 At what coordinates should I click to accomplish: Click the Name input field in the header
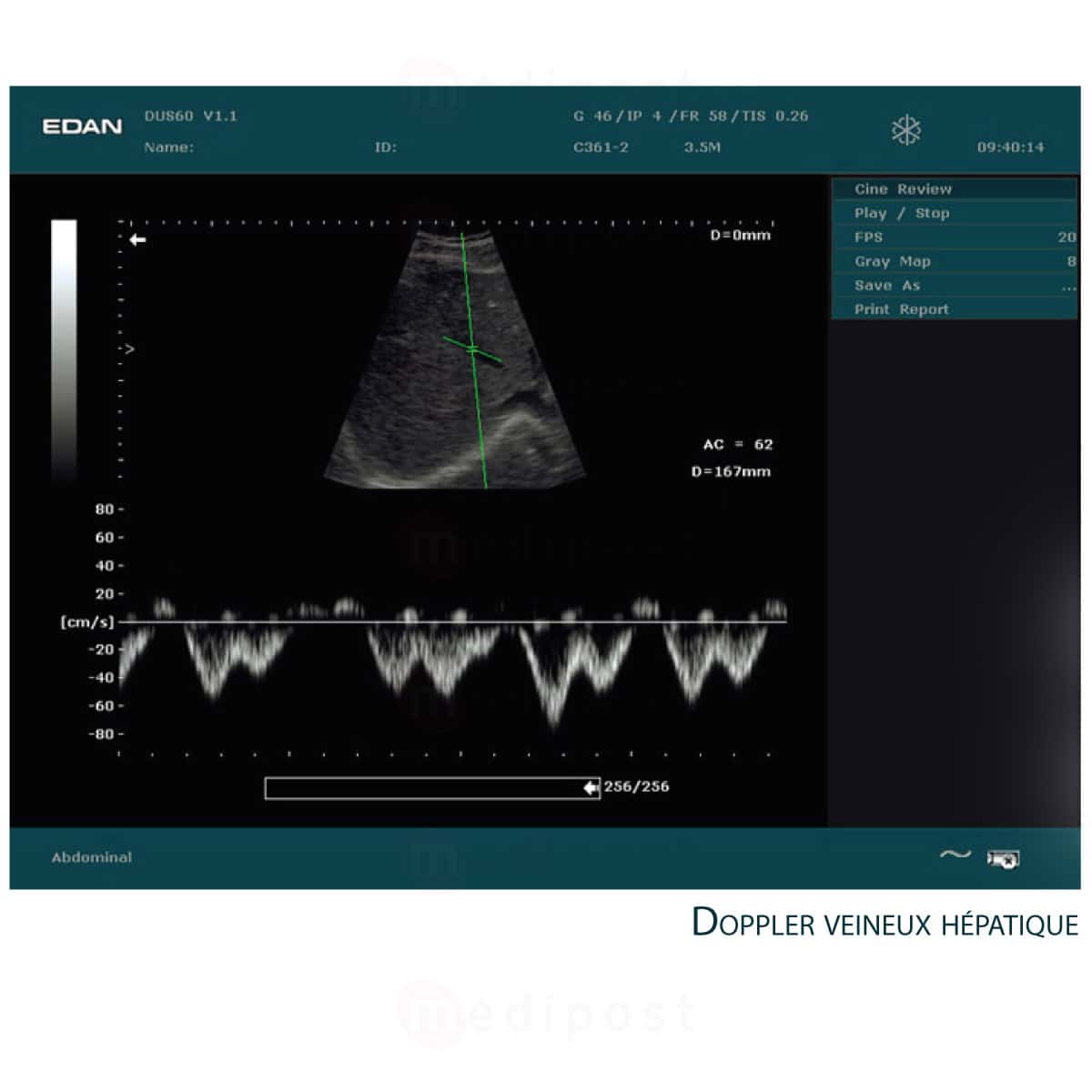coord(209,147)
